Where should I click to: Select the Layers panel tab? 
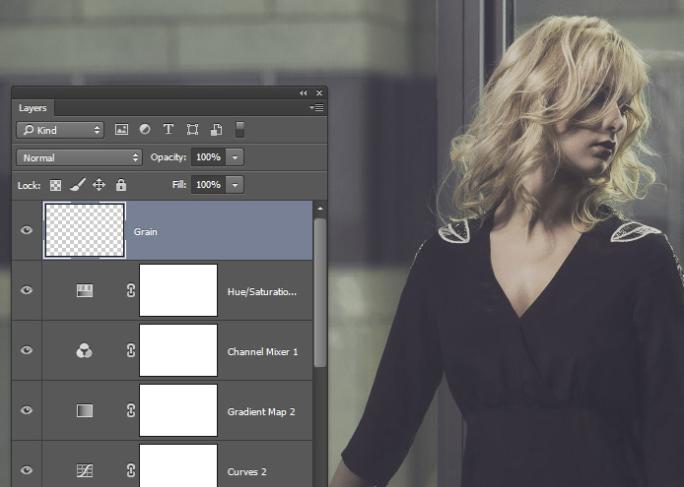[x=32, y=107]
